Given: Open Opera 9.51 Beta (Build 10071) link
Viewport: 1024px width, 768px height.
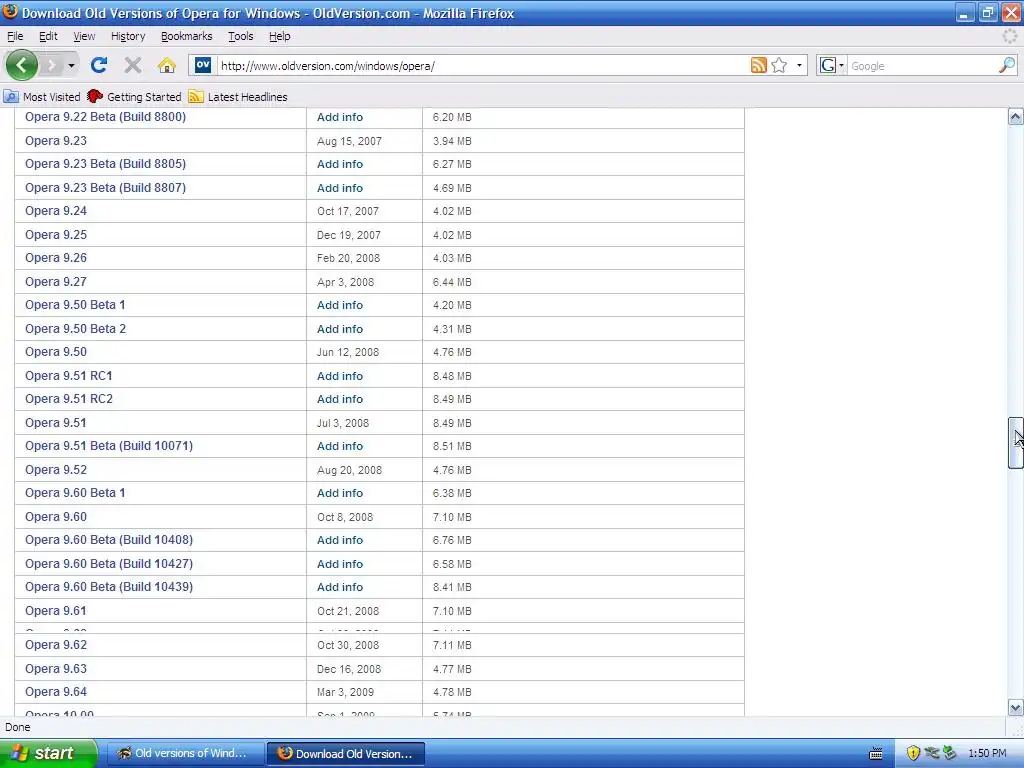Looking at the screenshot, I should pyautogui.click(x=109, y=446).
